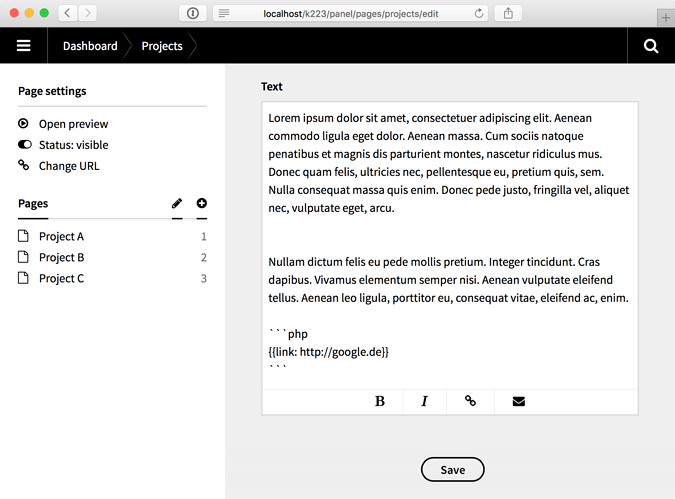Reload the page with the refresh icon
The width and height of the screenshot is (675, 499).
[x=479, y=13]
